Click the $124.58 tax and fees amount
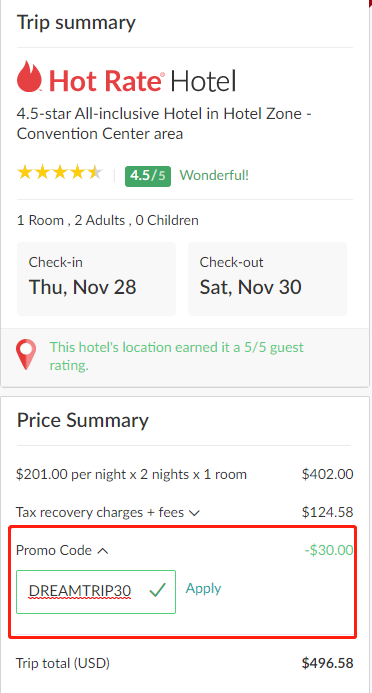This screenshot has width=372, height=693. click(327, 512)
